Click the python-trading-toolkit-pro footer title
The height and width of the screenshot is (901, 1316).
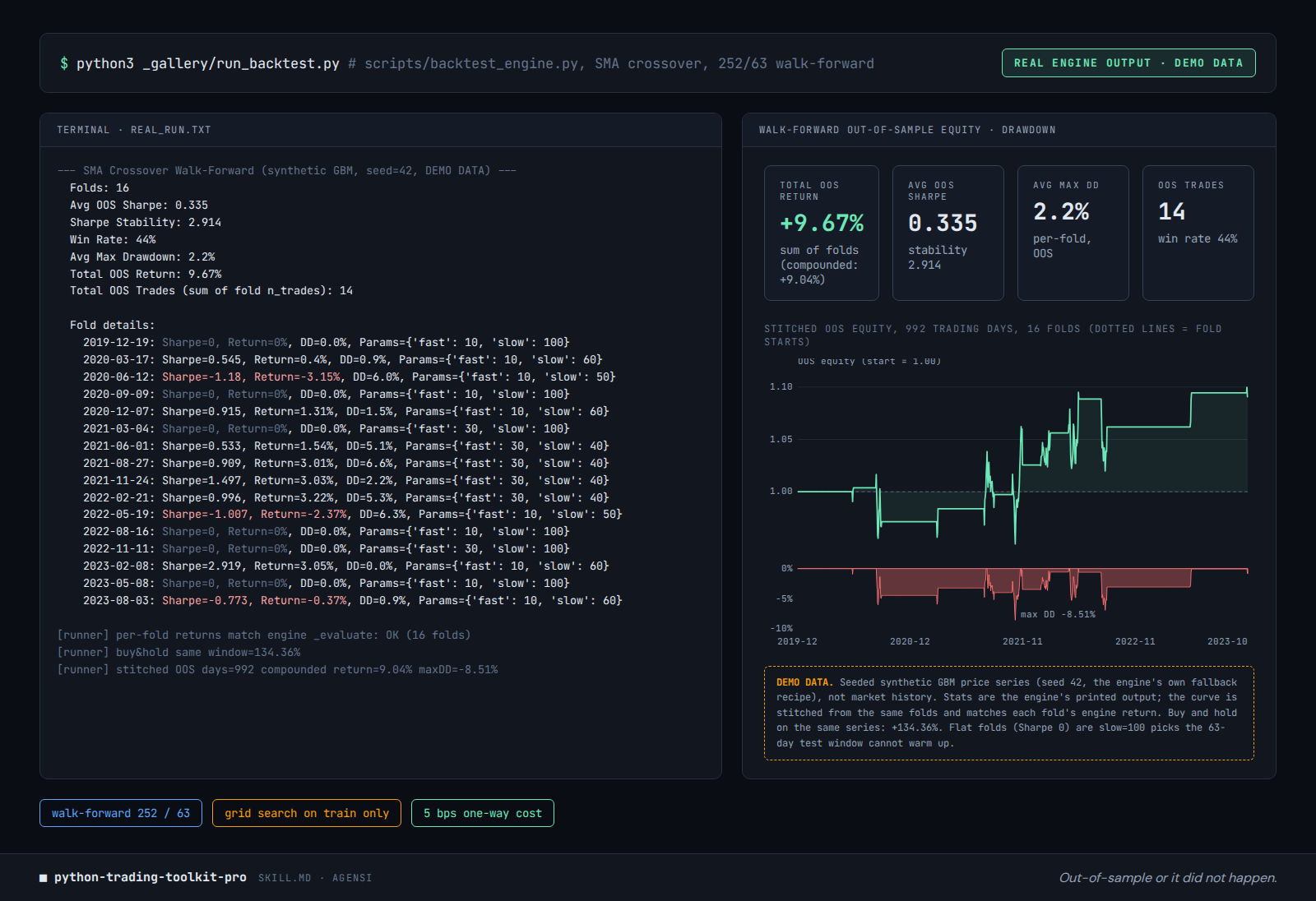[x=151, y=877]
